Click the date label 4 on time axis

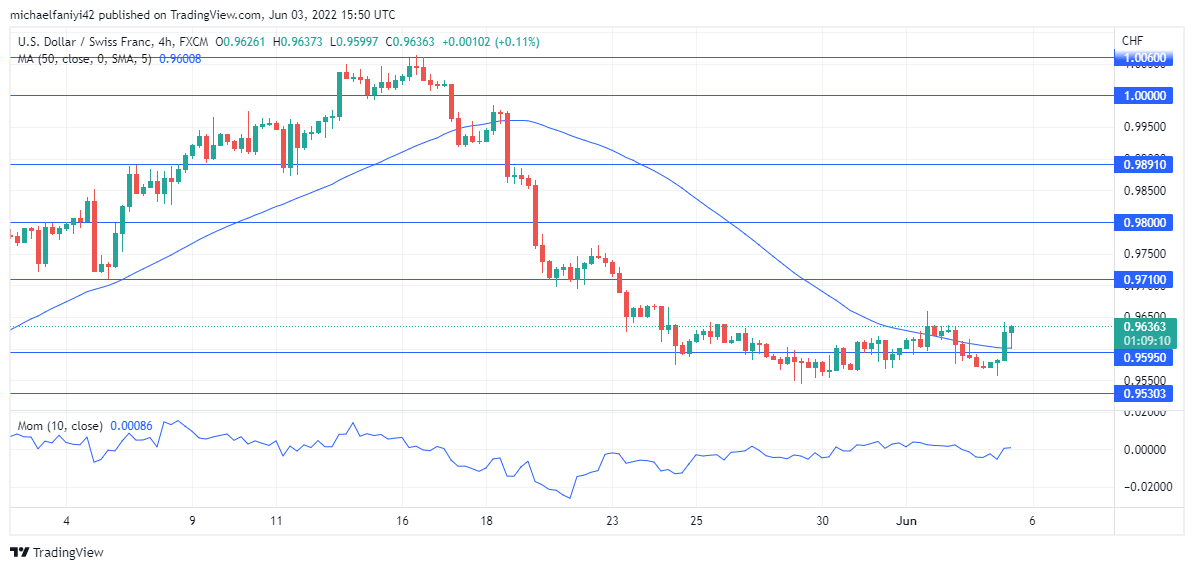(x=67, y=521)
